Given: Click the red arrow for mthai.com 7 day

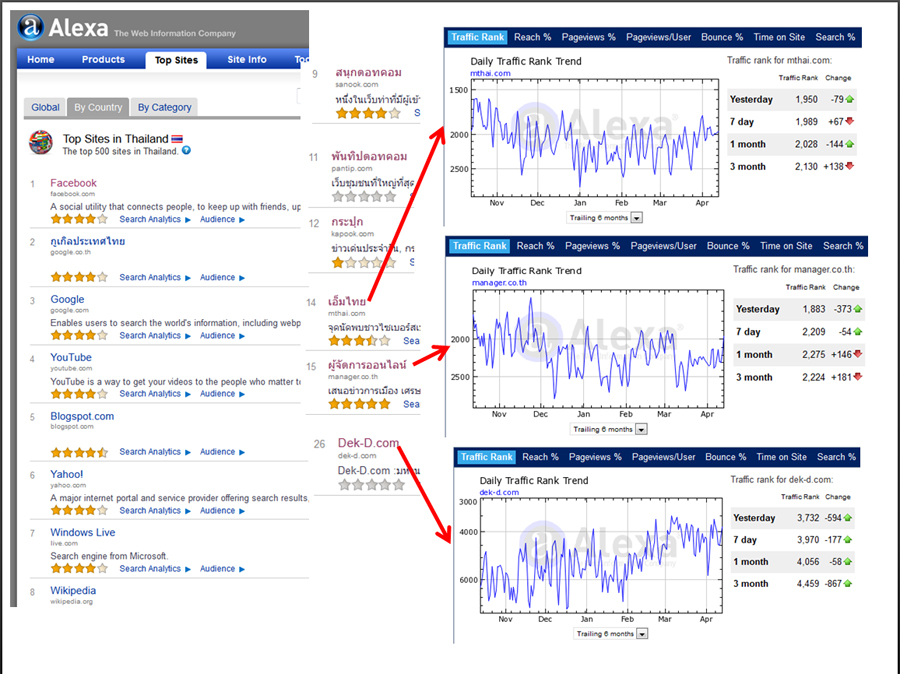Looking at the screenshot, I should click(x=849, y=121).
